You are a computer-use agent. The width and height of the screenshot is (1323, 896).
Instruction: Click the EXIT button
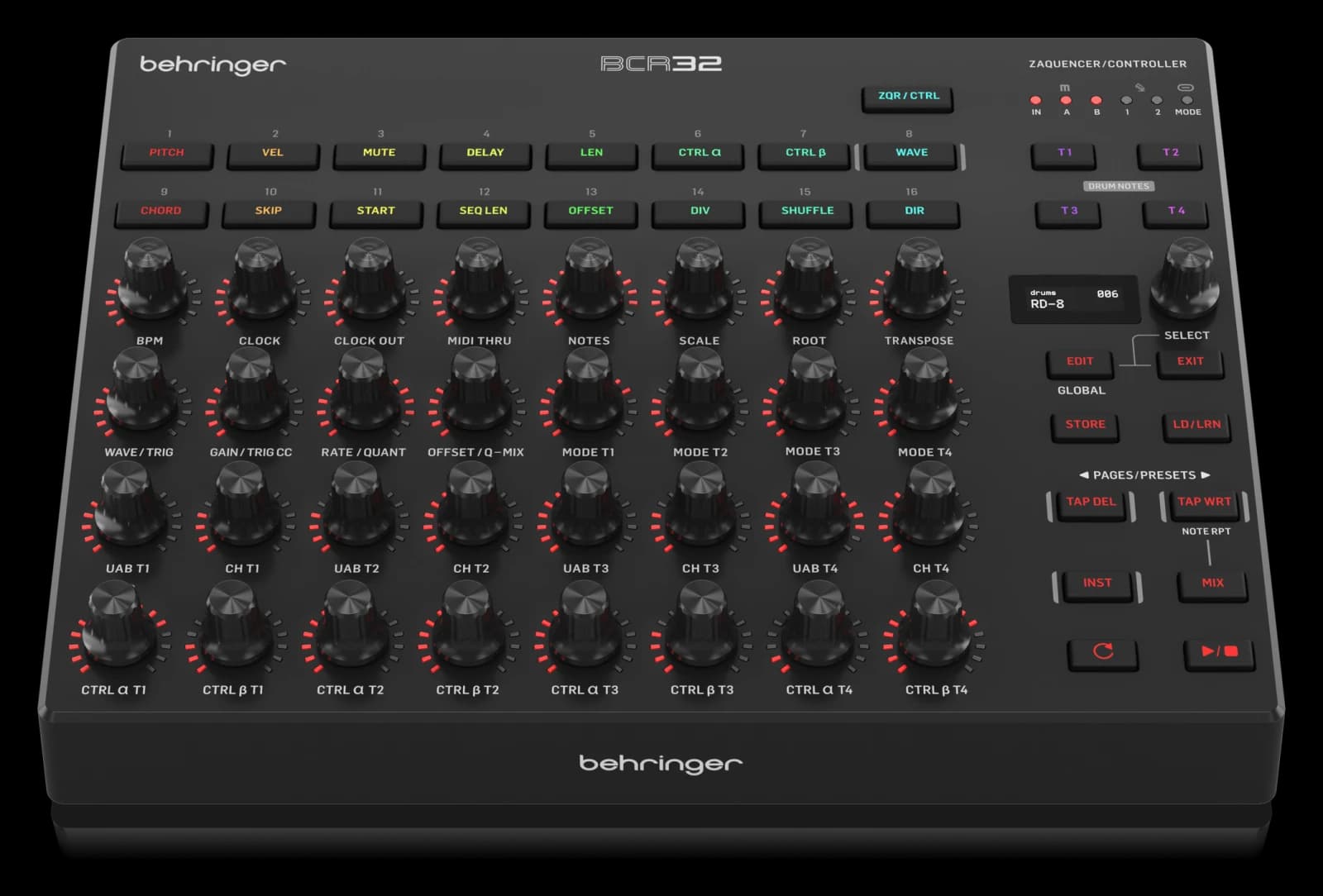[x=1190, y=363]
